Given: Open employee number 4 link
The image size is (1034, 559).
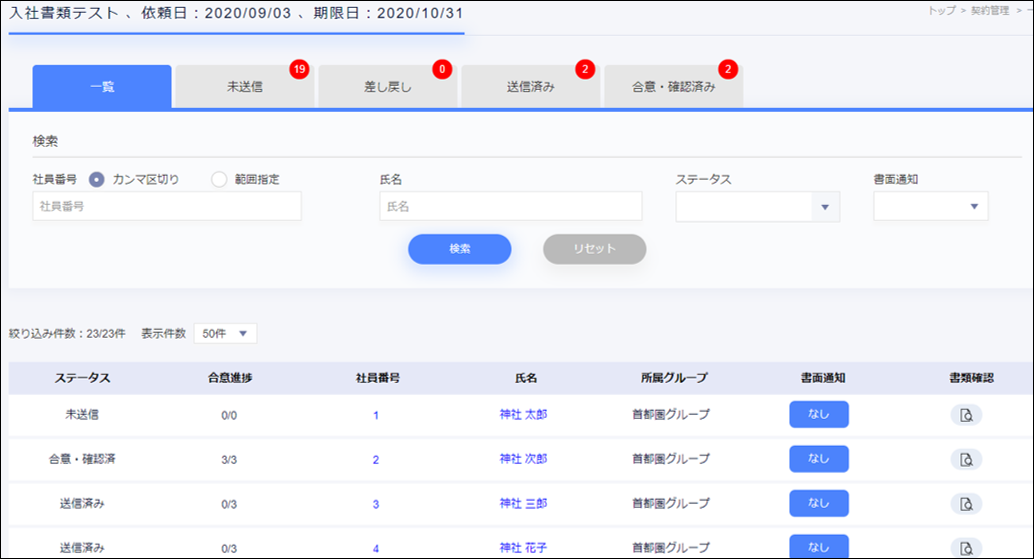Looking at the screenshot, I should point(376,548).
